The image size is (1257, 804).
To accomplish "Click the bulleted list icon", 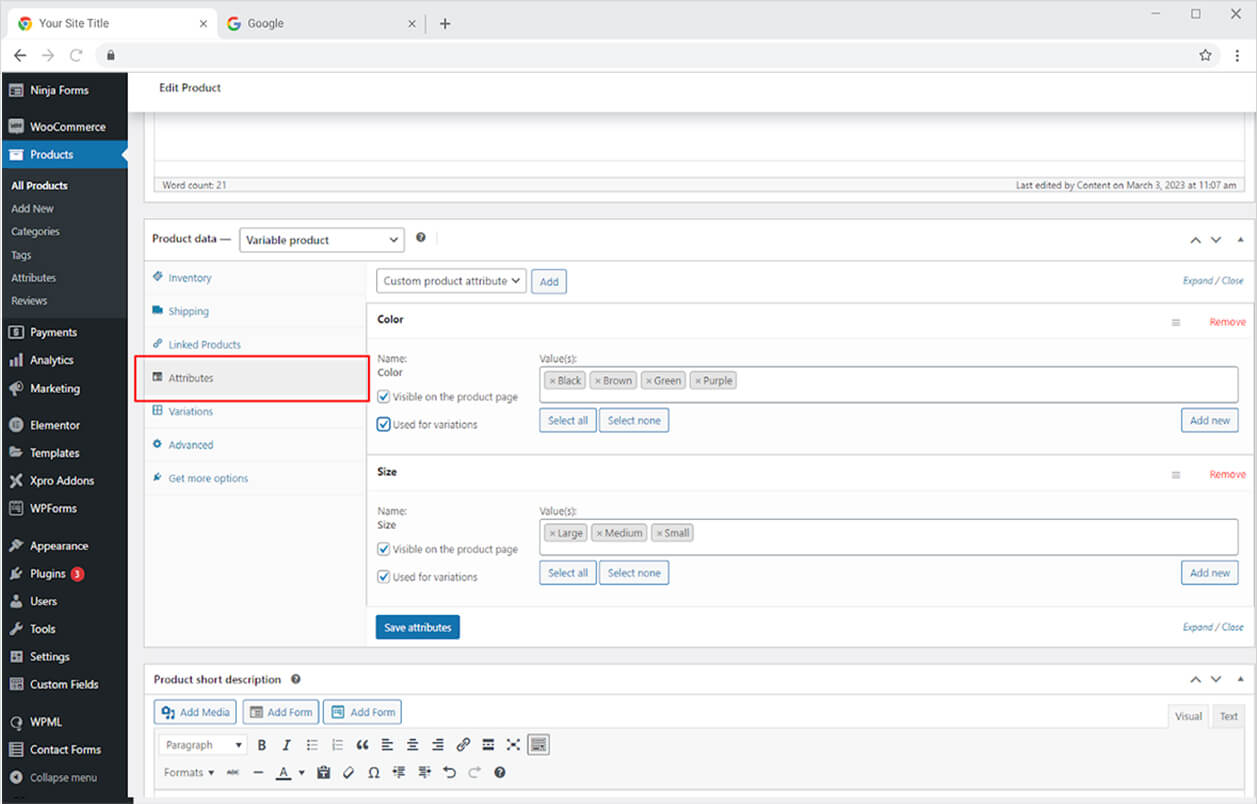I will 312,745.
